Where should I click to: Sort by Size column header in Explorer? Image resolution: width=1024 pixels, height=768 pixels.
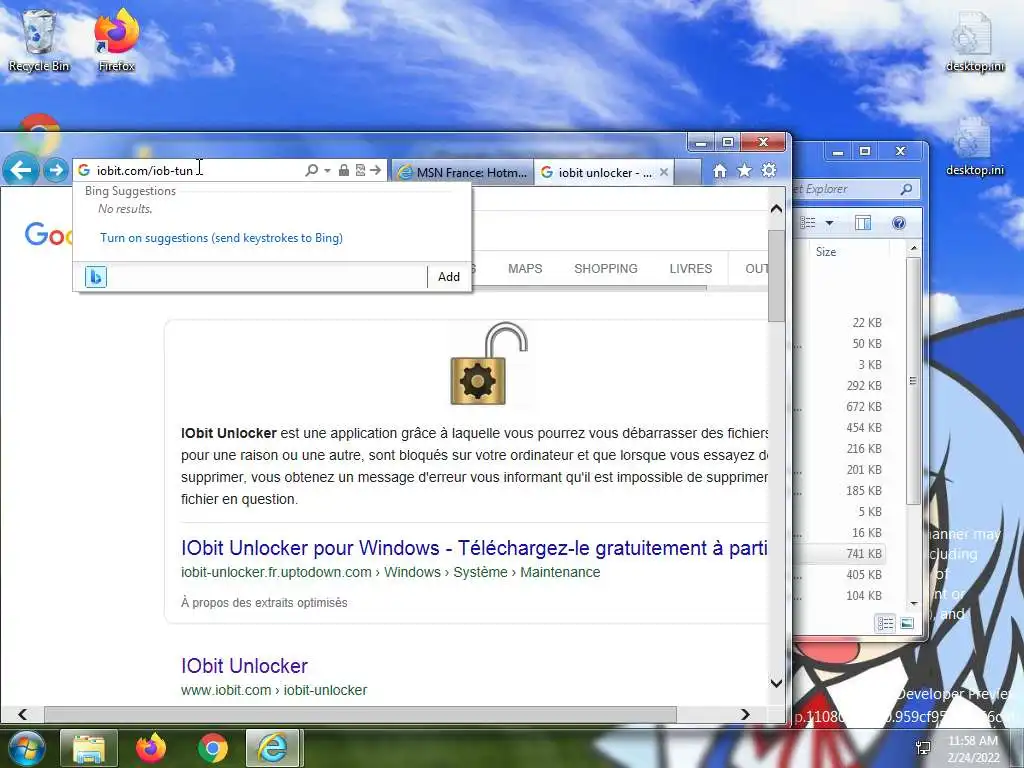825,251
